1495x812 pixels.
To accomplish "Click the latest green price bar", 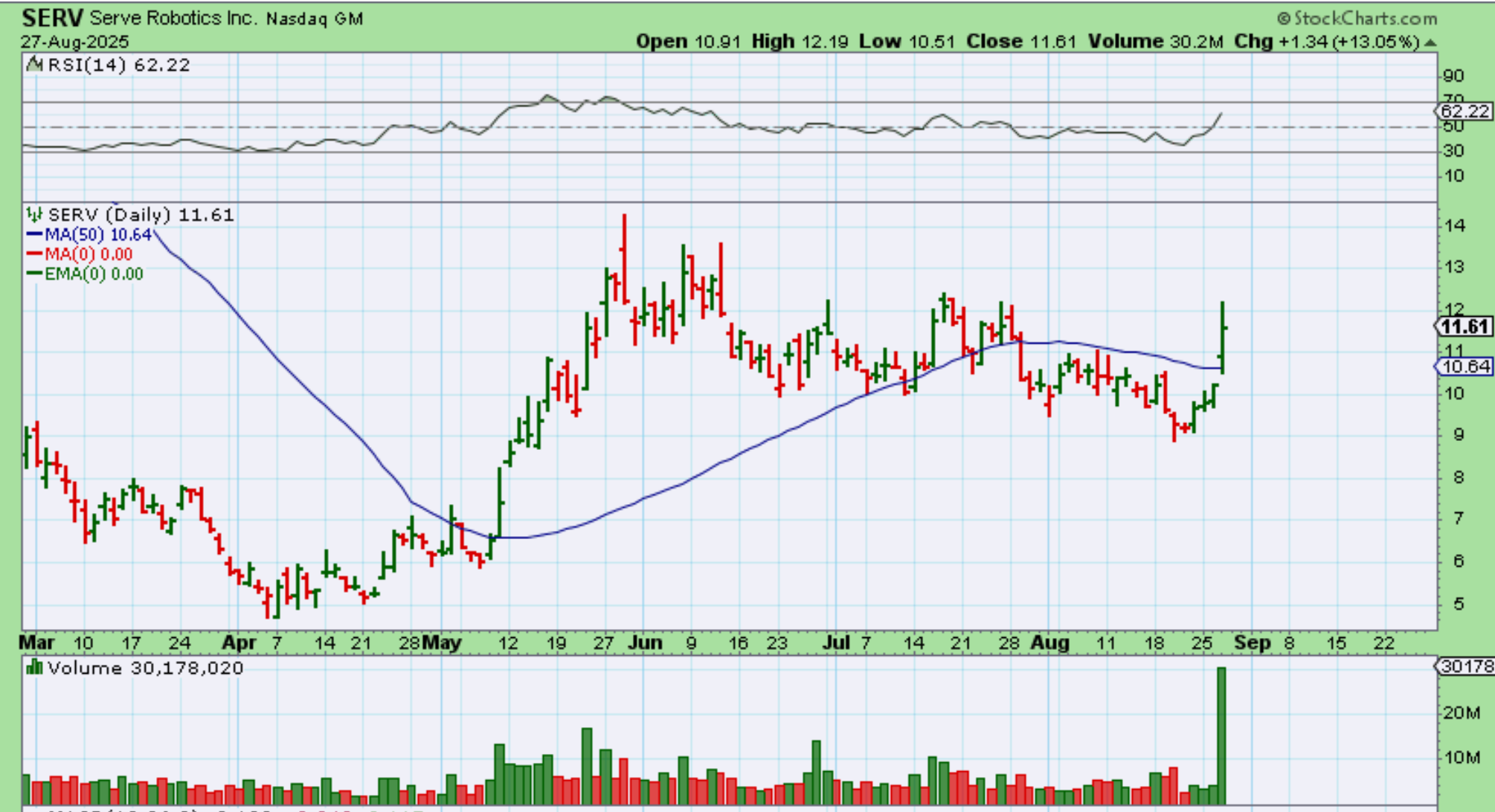I will point(1222,338).
